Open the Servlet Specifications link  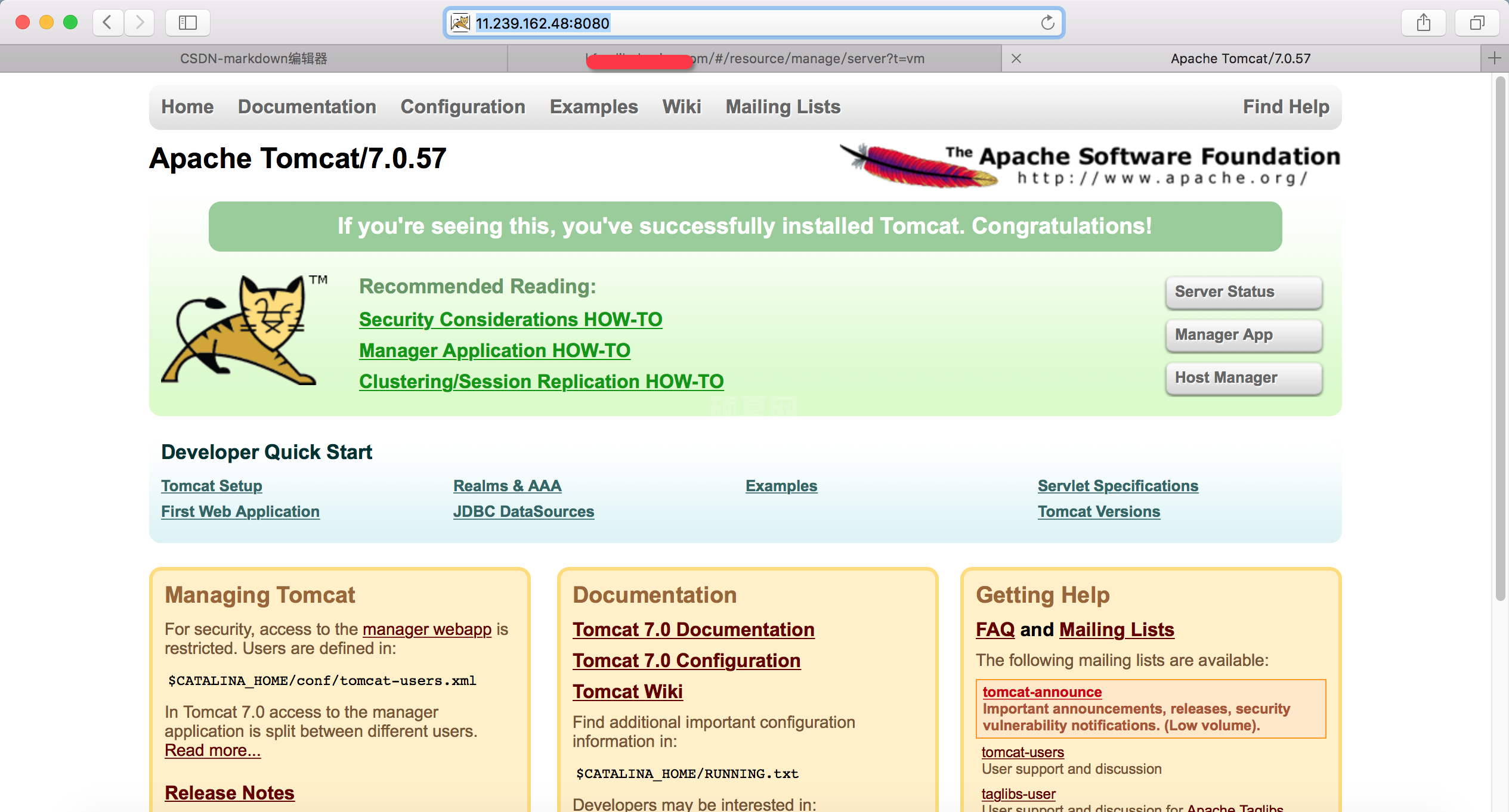(x=1118, y=486)
